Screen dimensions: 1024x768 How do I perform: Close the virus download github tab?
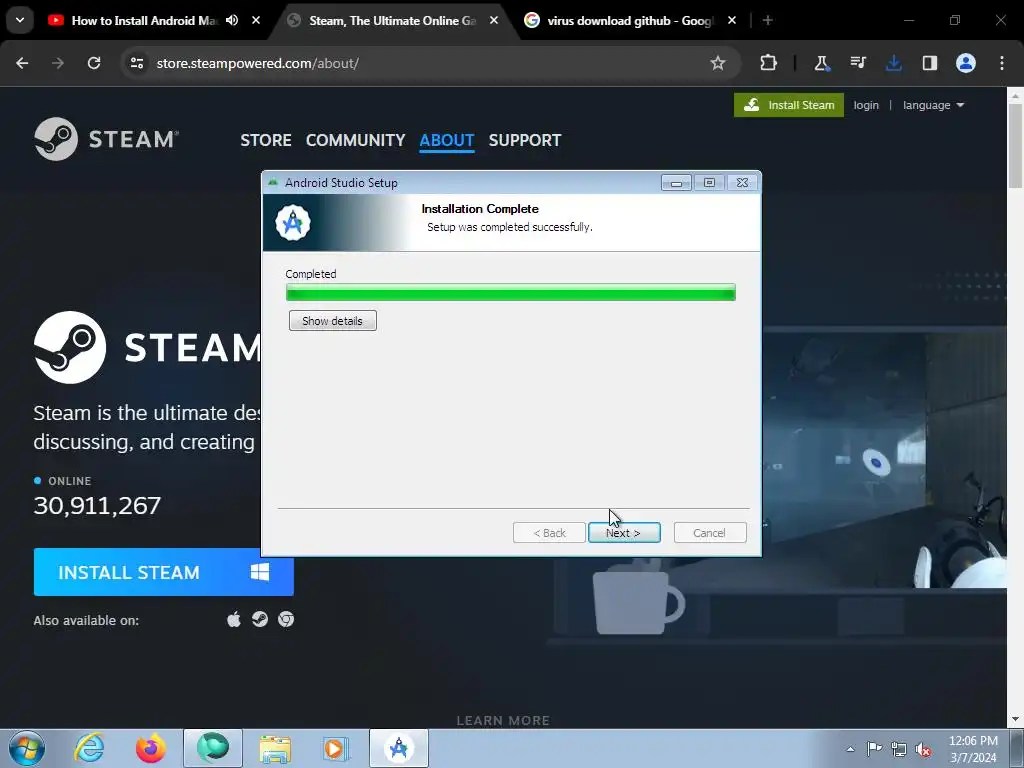click(731, 20)
